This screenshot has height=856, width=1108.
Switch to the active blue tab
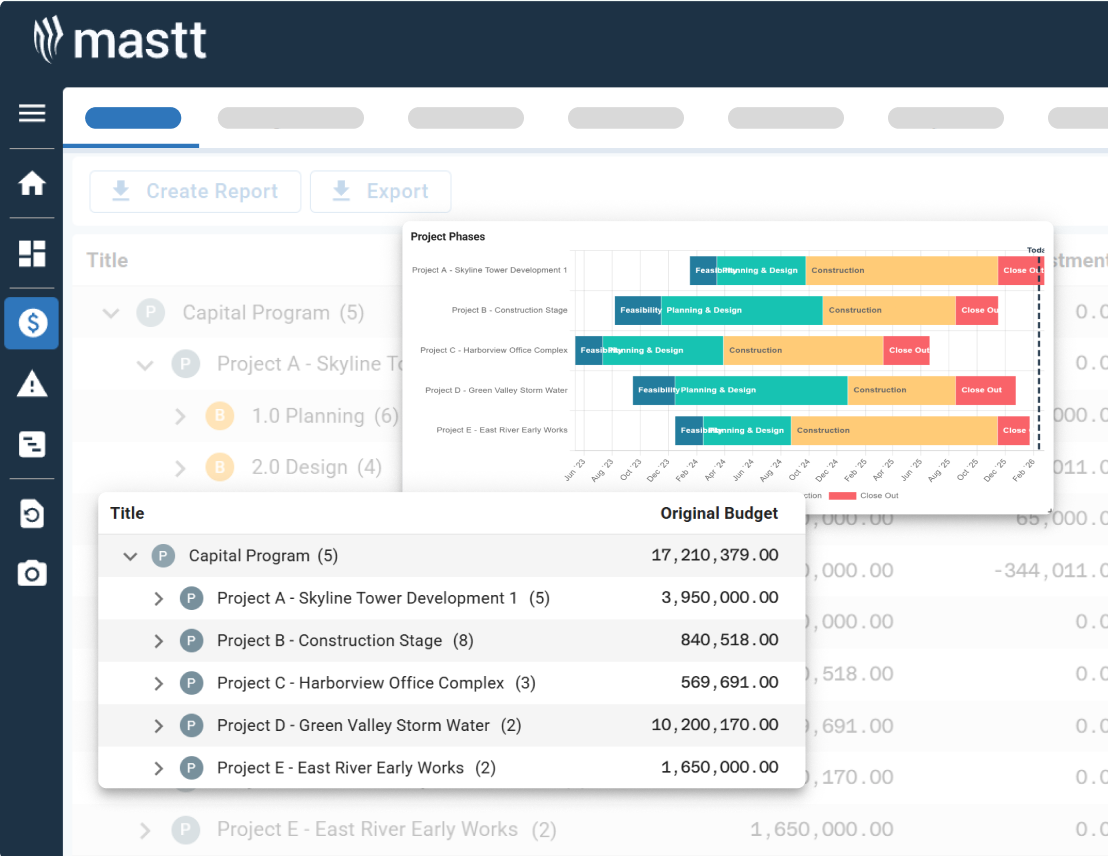[x=133, y=117]
